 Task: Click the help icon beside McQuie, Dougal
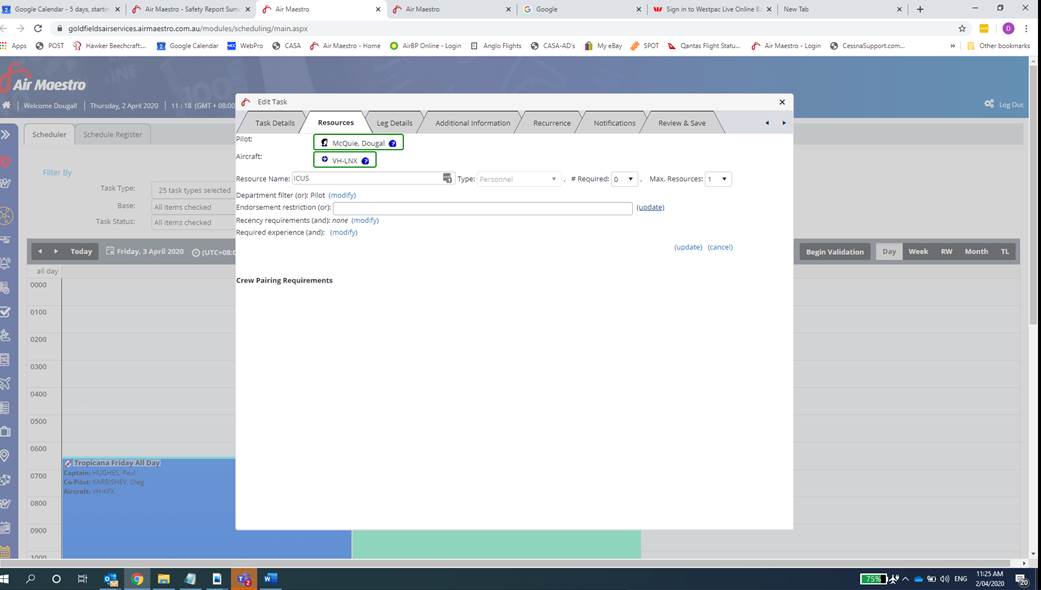[x=392, y=143]
